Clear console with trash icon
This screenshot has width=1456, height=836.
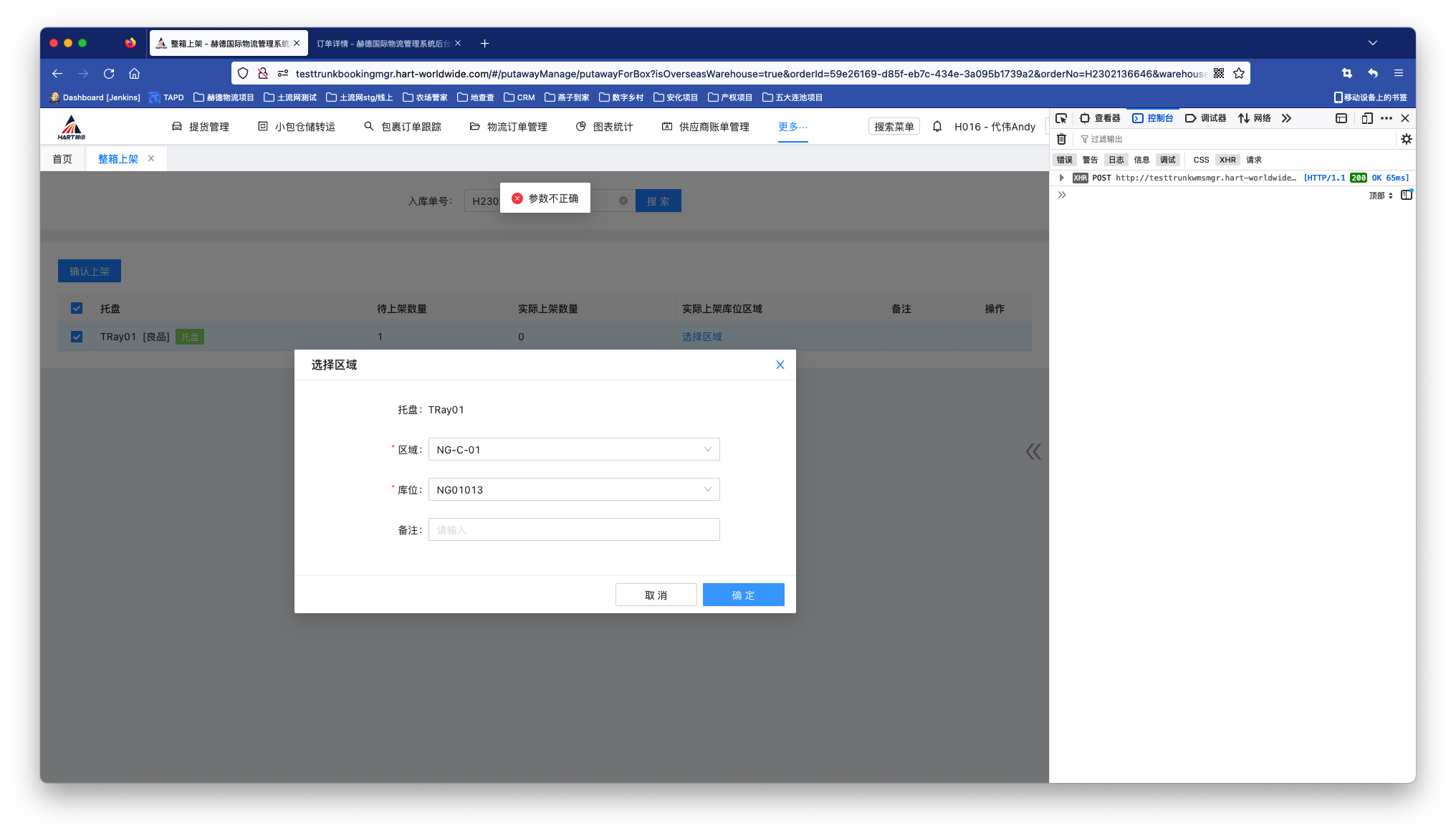click(x=1061, y=139)
